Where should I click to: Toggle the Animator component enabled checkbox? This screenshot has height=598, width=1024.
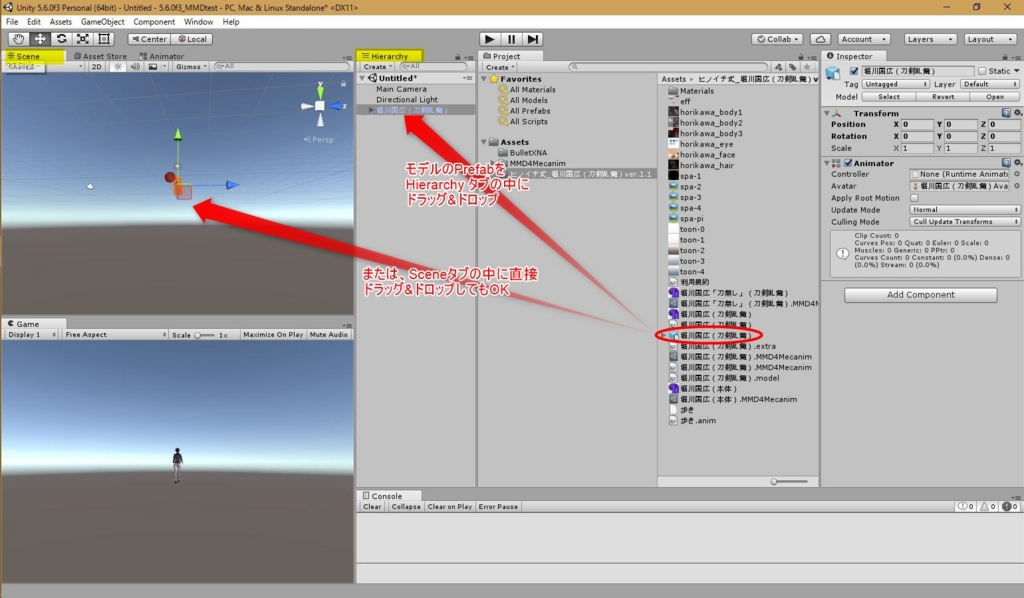click(848, 163)
